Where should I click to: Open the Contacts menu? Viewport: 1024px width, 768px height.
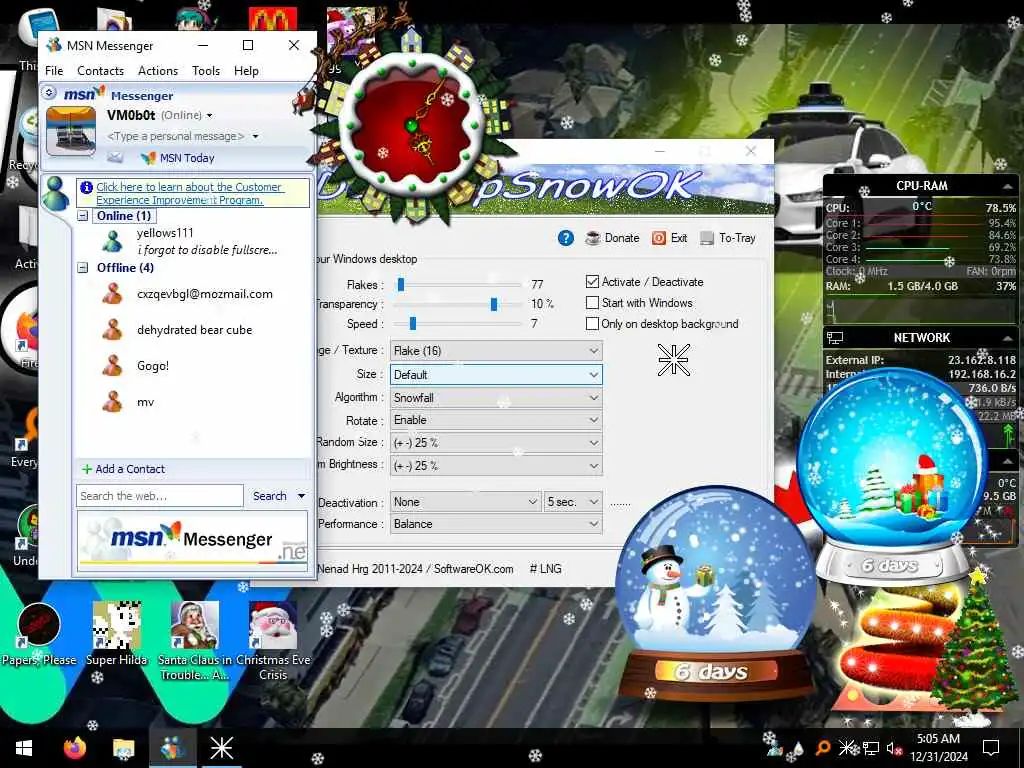click(x=100, y=71)
